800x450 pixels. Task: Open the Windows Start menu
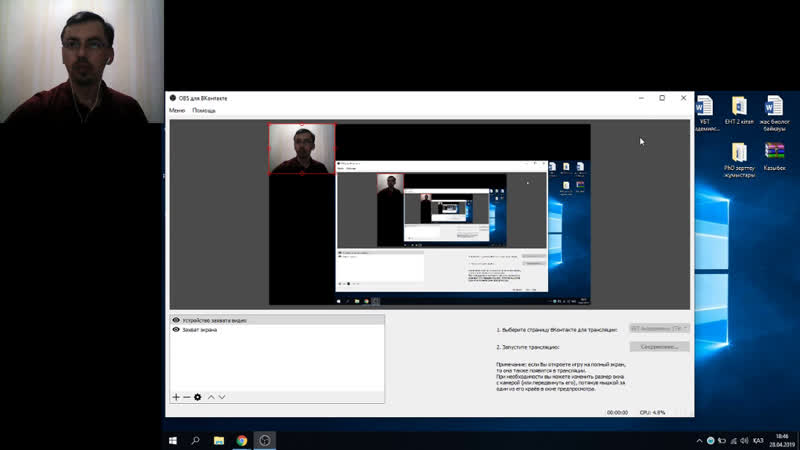pos(173,440)
